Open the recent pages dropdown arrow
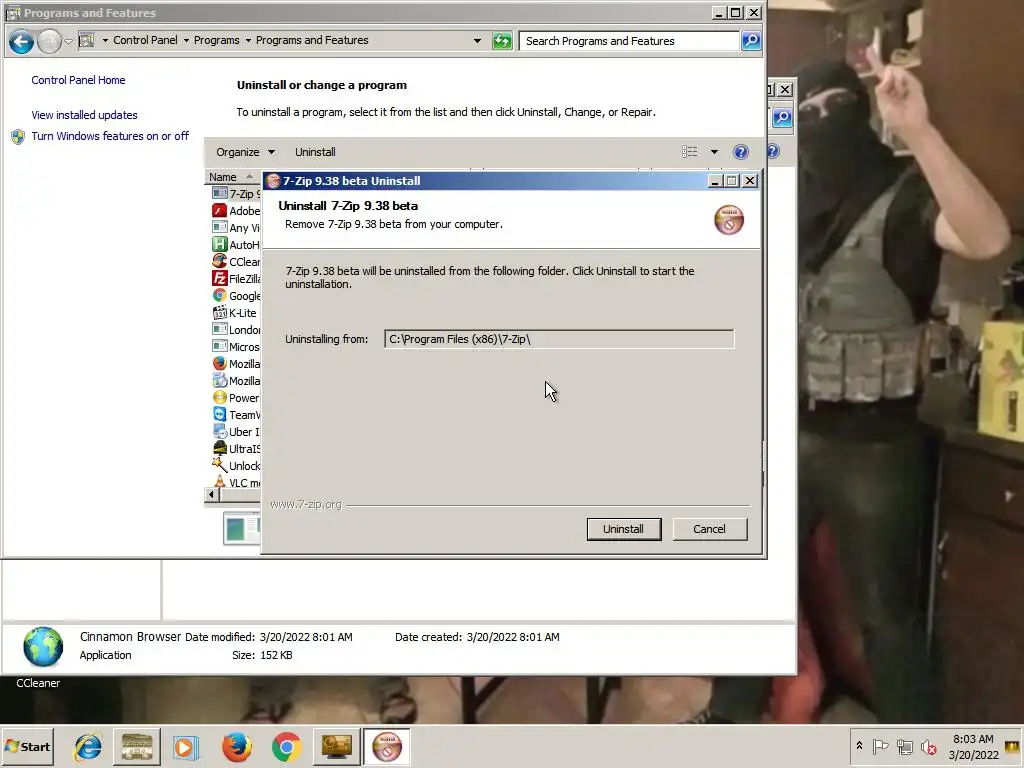The height and width of the screenshot is (768, 1024). point(68,42)
